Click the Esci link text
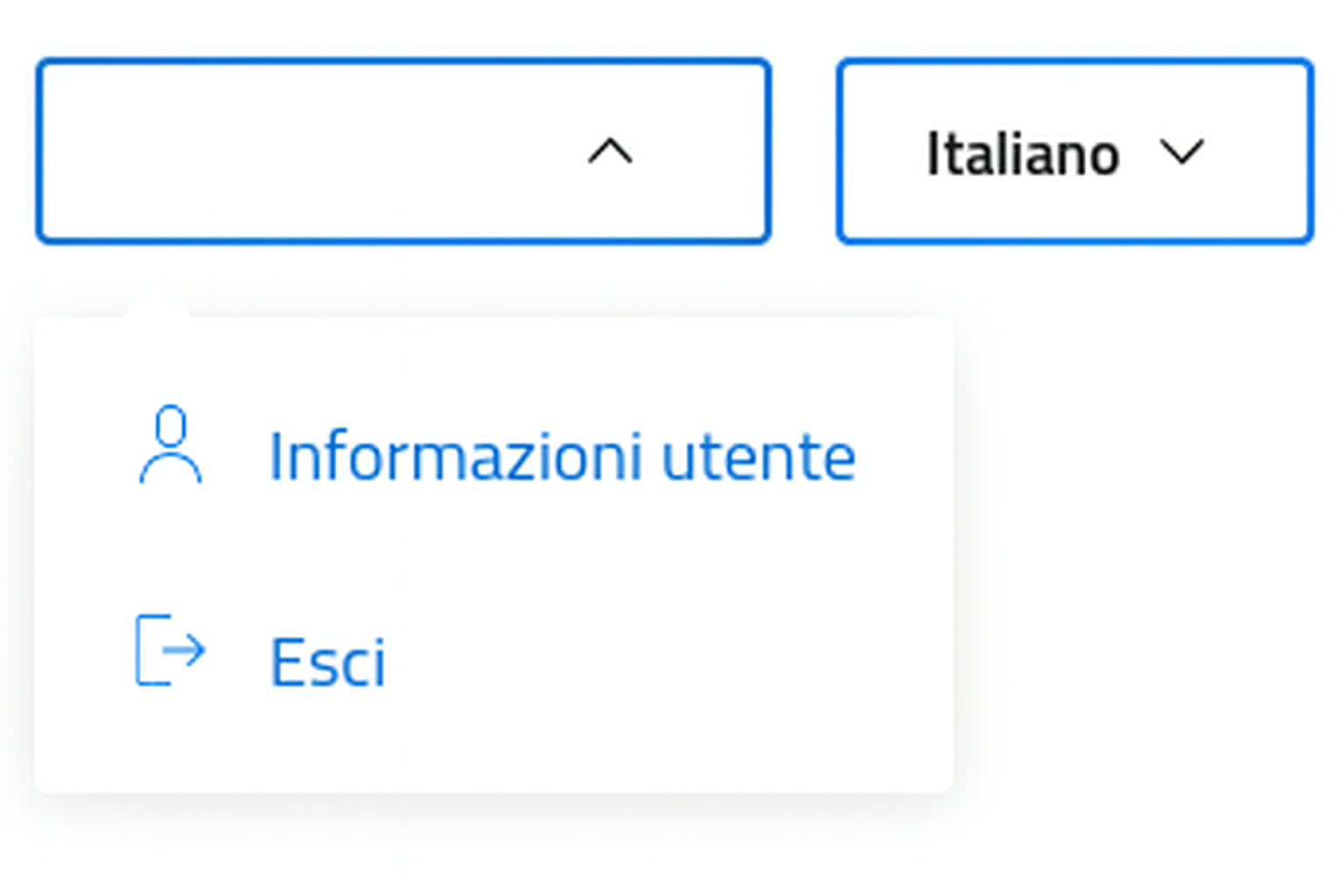1344x896 pixels. click(x=327, y=661)
